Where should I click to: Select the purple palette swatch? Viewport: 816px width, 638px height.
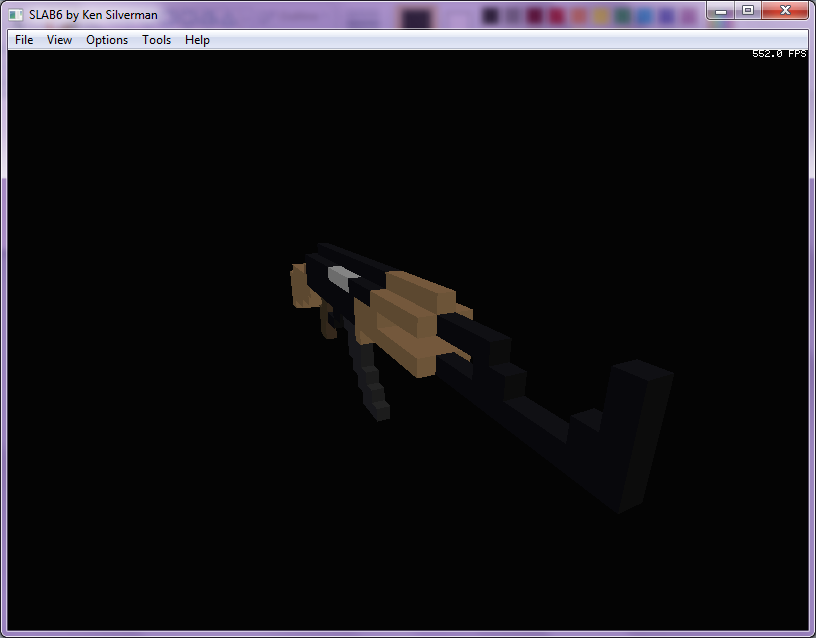click(665, 15)
